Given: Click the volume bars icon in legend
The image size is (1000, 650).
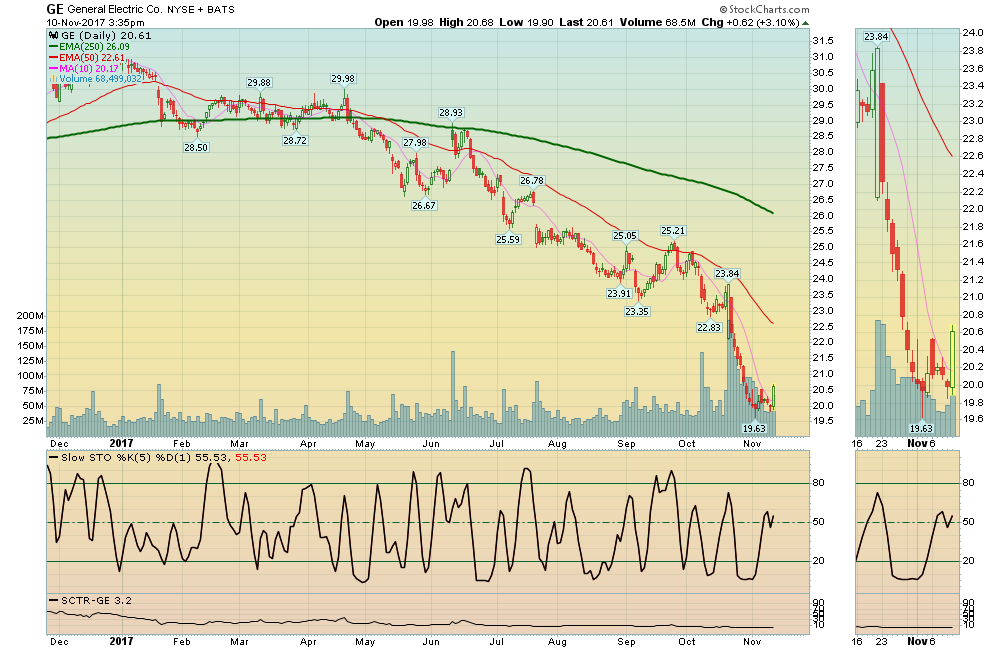Looking at the screenshot, I should click(x=54, y=79).
